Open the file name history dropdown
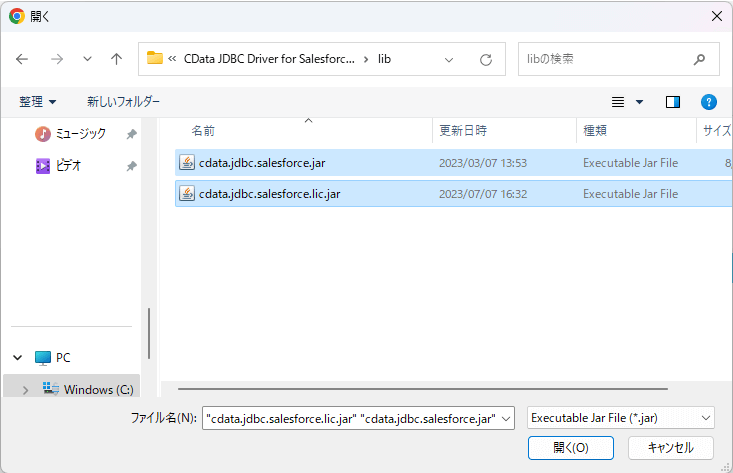733x473 pixels. [506, 419]
